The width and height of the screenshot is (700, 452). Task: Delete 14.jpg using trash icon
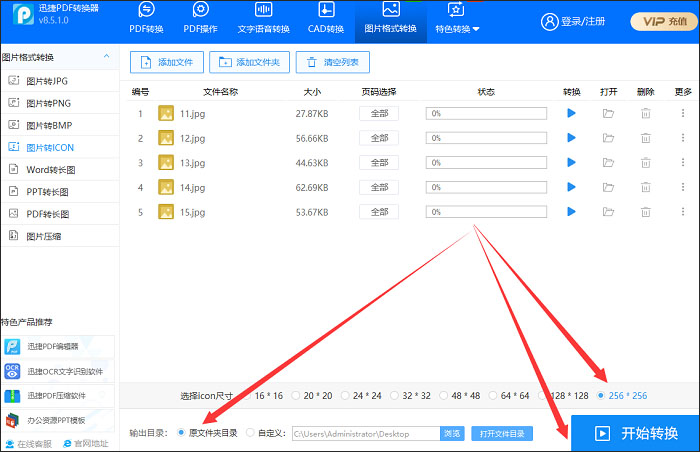[646, 187]
